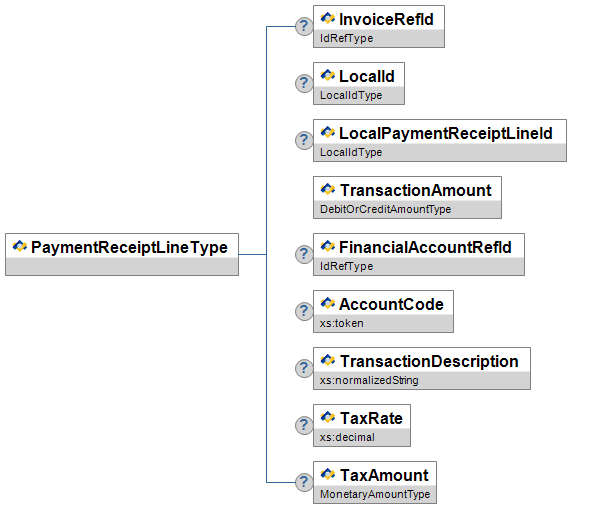Click the xs:normalizedString type under TransactionDescription

coord(369,380)
